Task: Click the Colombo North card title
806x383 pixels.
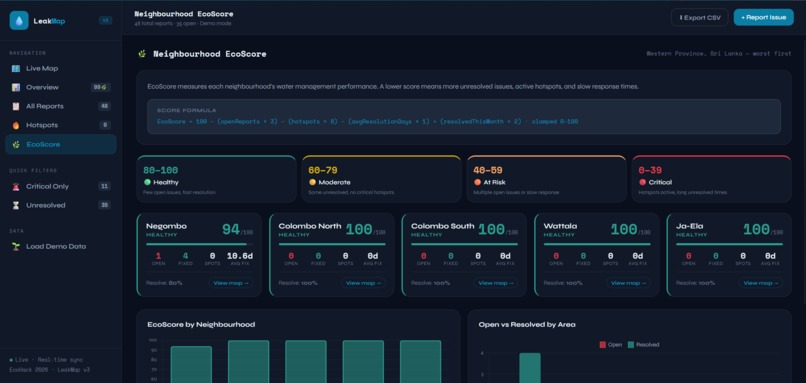Action: point(309,226)
